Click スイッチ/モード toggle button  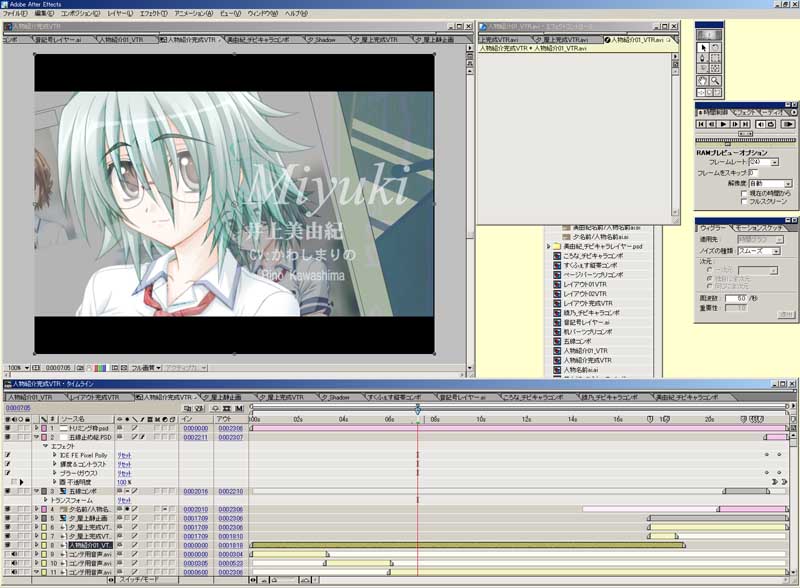138,580
